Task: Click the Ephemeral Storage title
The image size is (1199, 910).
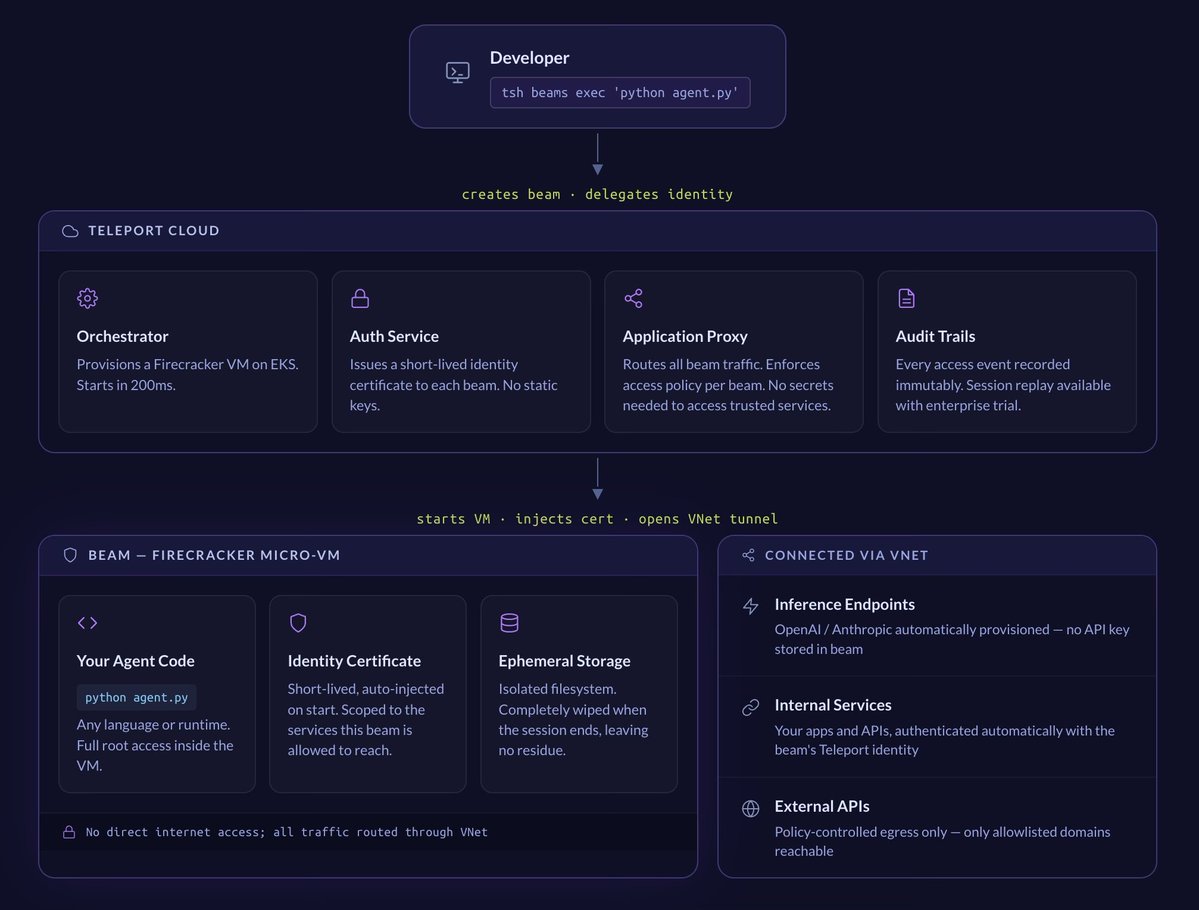Action: tap(564, 661)
